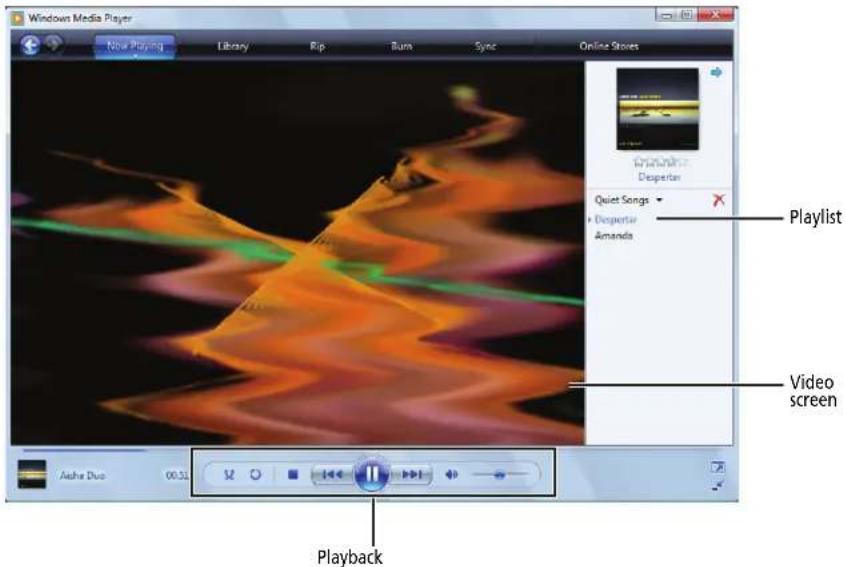Select Despertar in the playlist

pos(616,220)
